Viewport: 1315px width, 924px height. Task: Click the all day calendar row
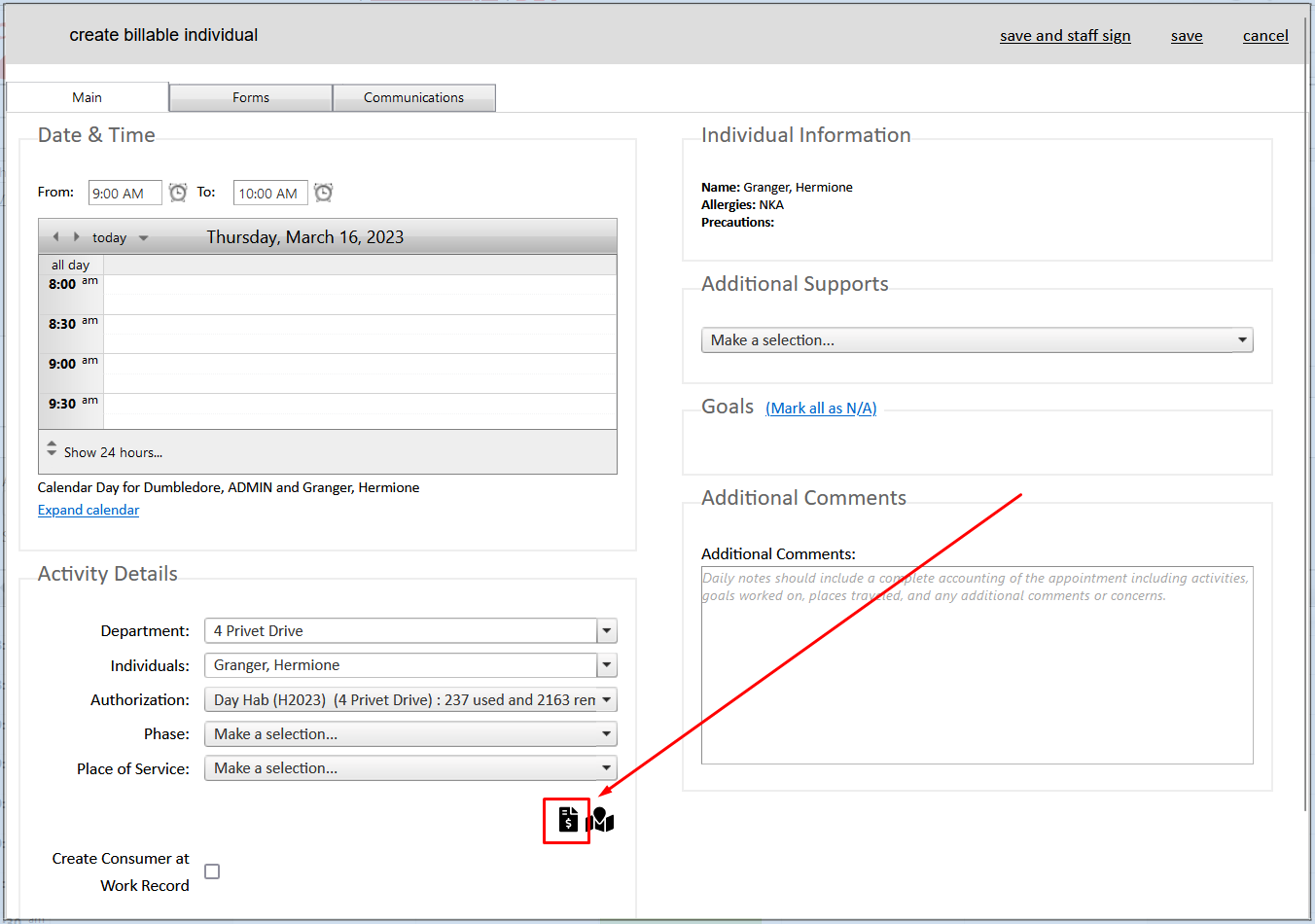click(360, 265)
